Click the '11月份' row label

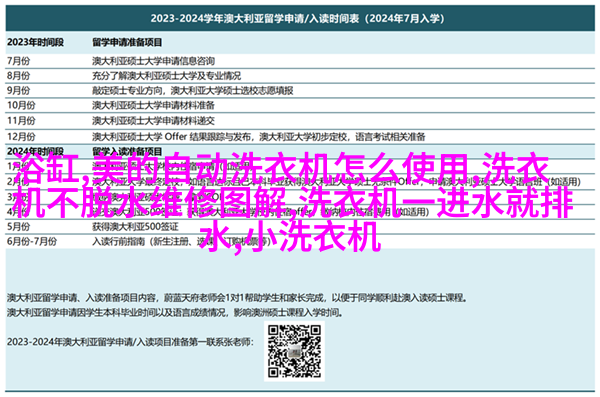[x=21, y=121]
